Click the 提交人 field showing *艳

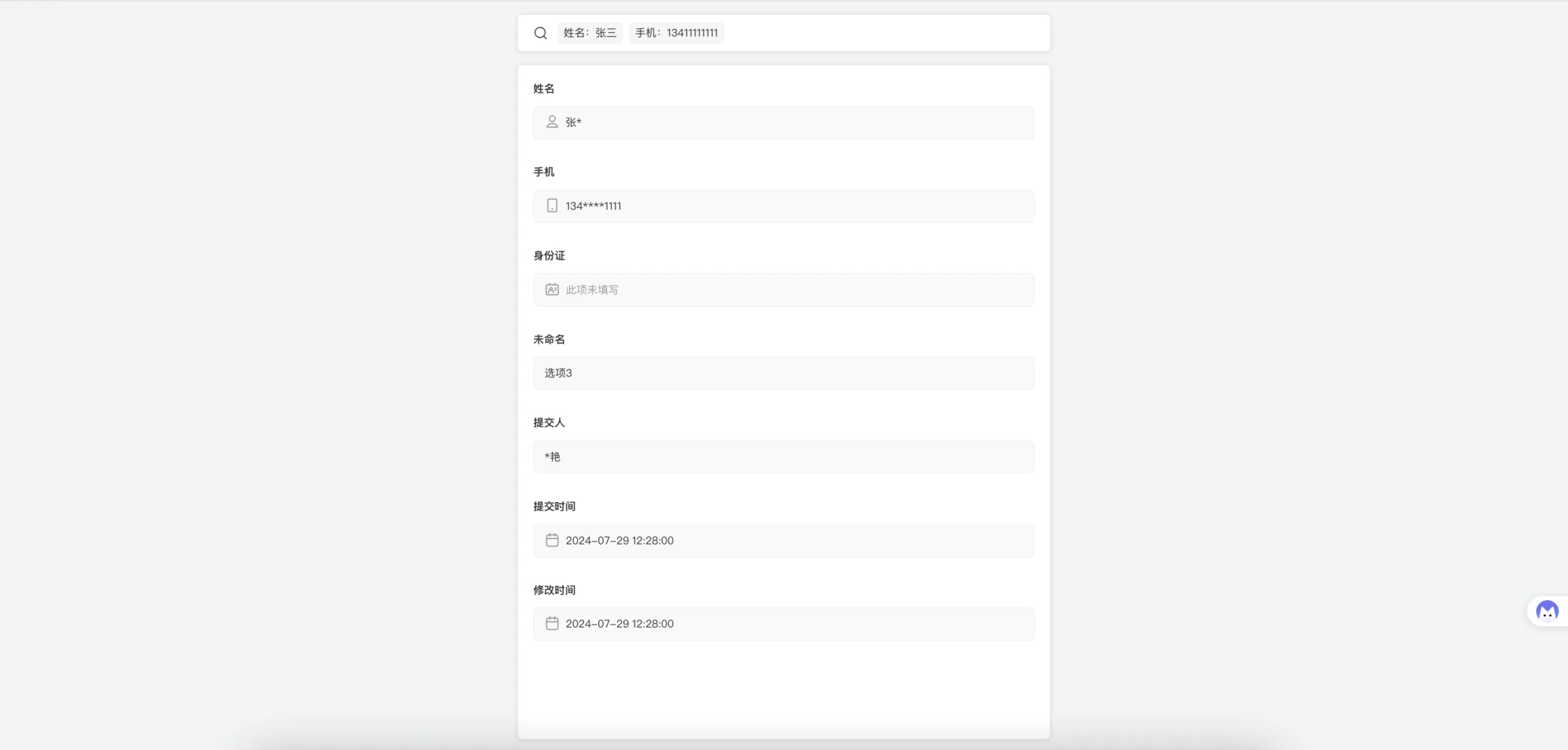(784, 457)
